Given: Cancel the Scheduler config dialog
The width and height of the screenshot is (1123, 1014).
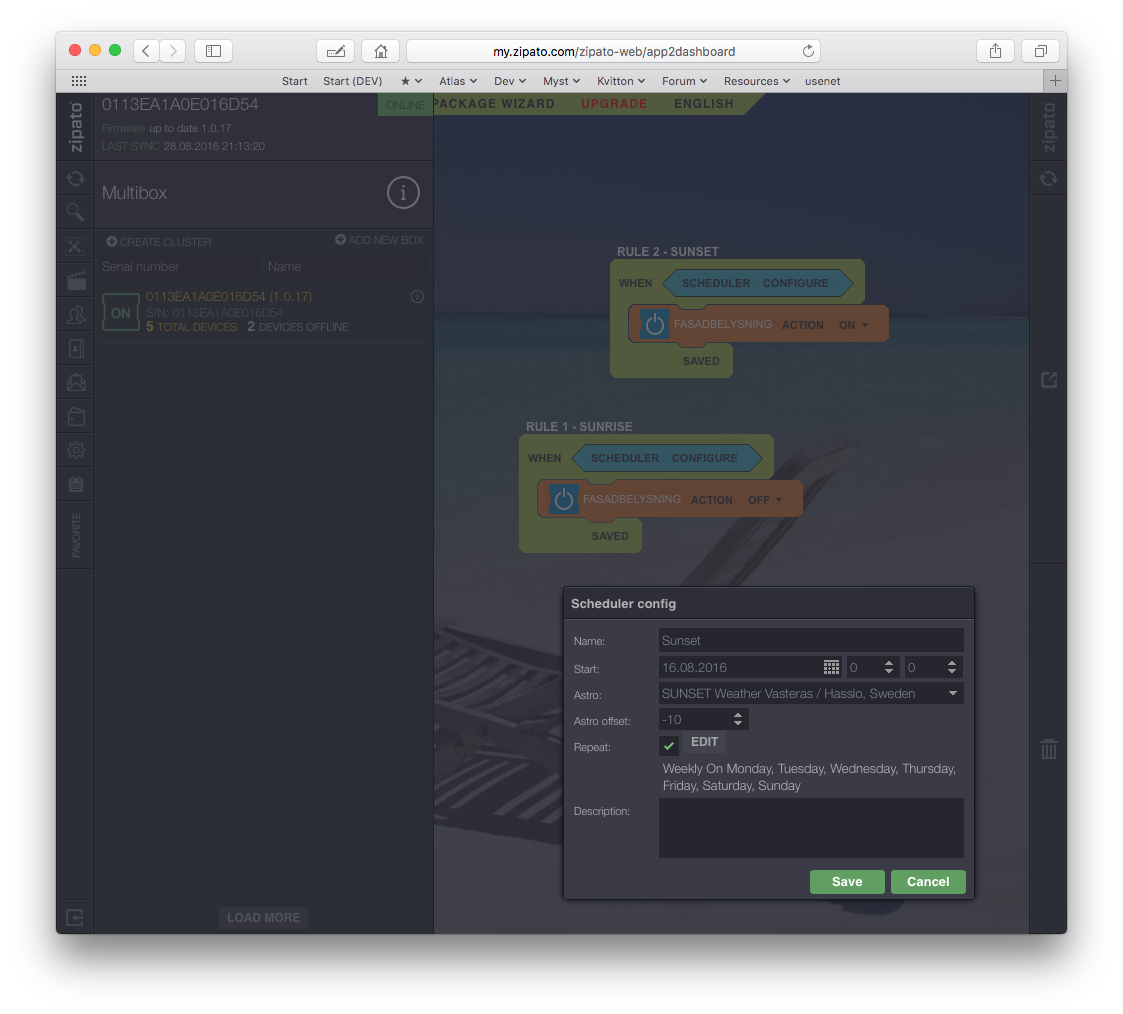Looking at the screenshot, I should tap(928, 881).
